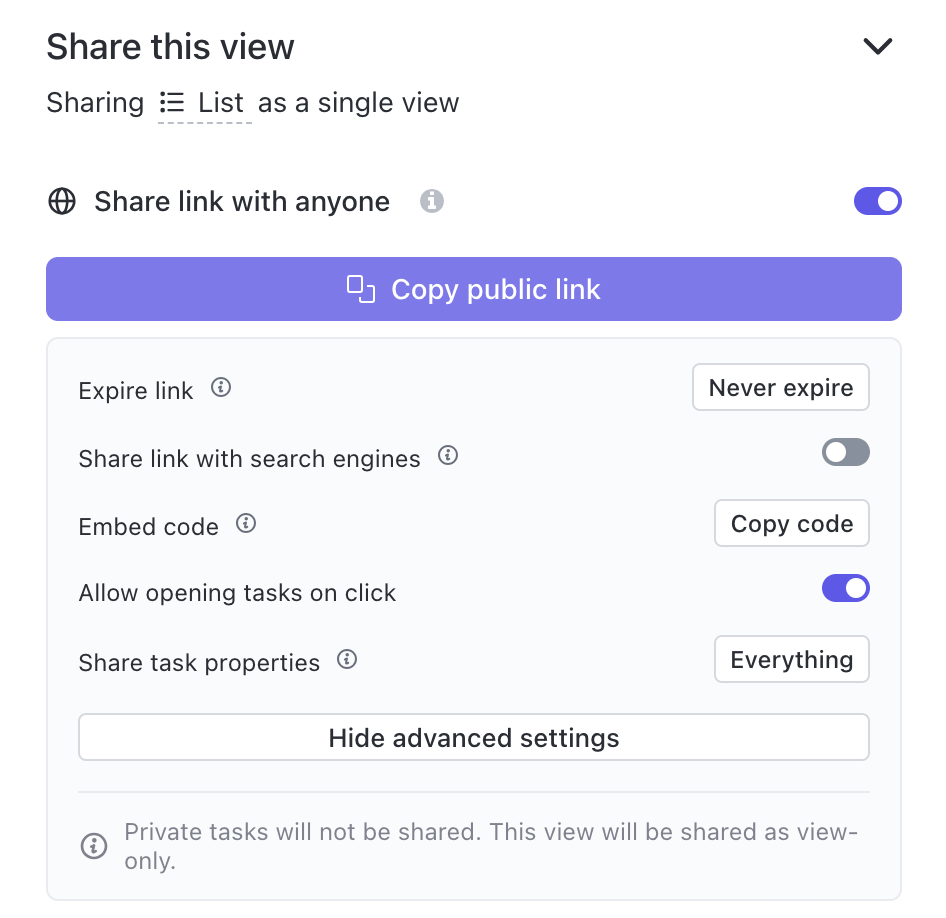This screenshot has width=946, height=918.
Task: Click the copy icon inside Copy public link button
Action: [x=361, y=289]
